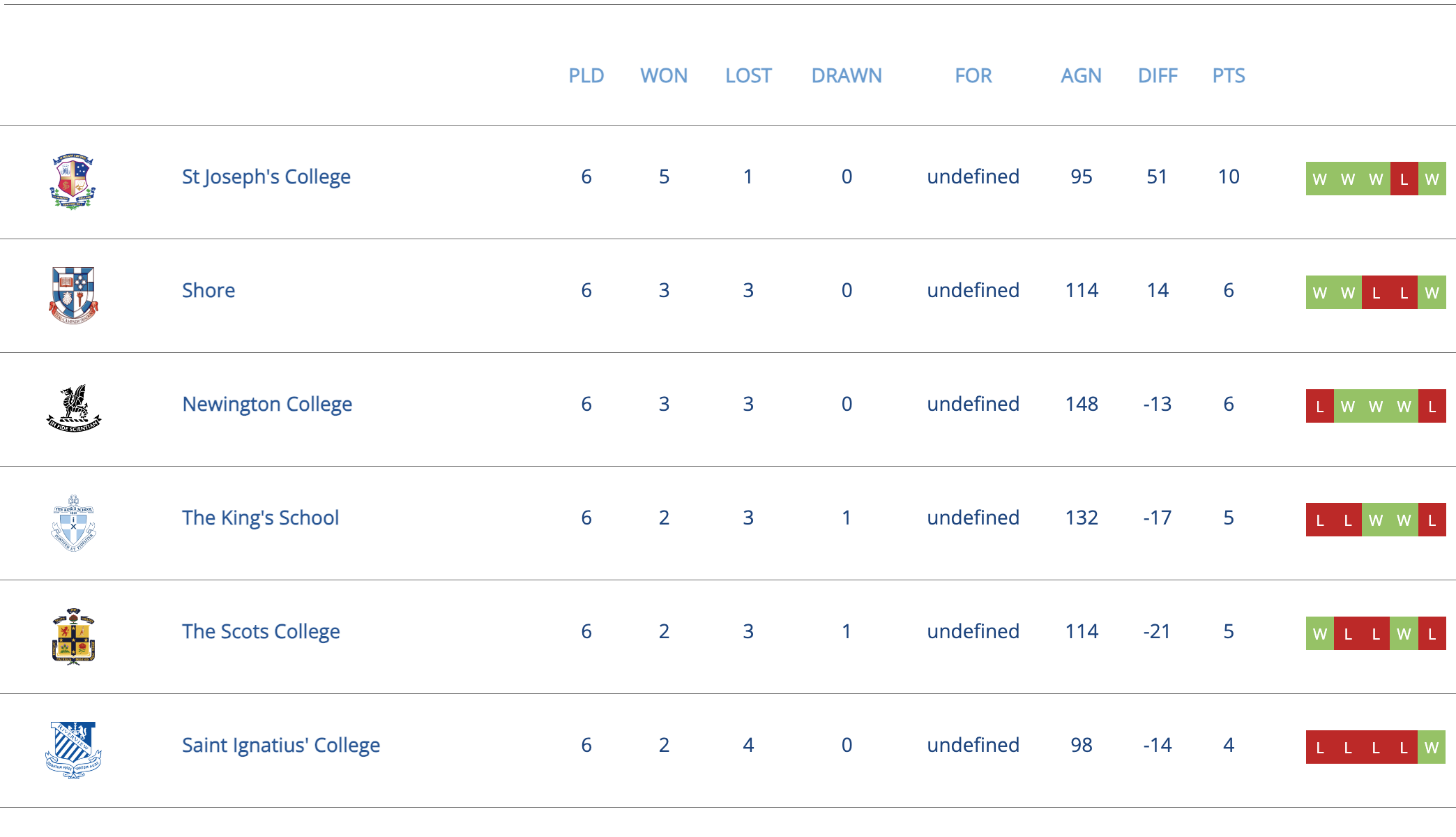Sort by the WON column header

coord(664,75)
